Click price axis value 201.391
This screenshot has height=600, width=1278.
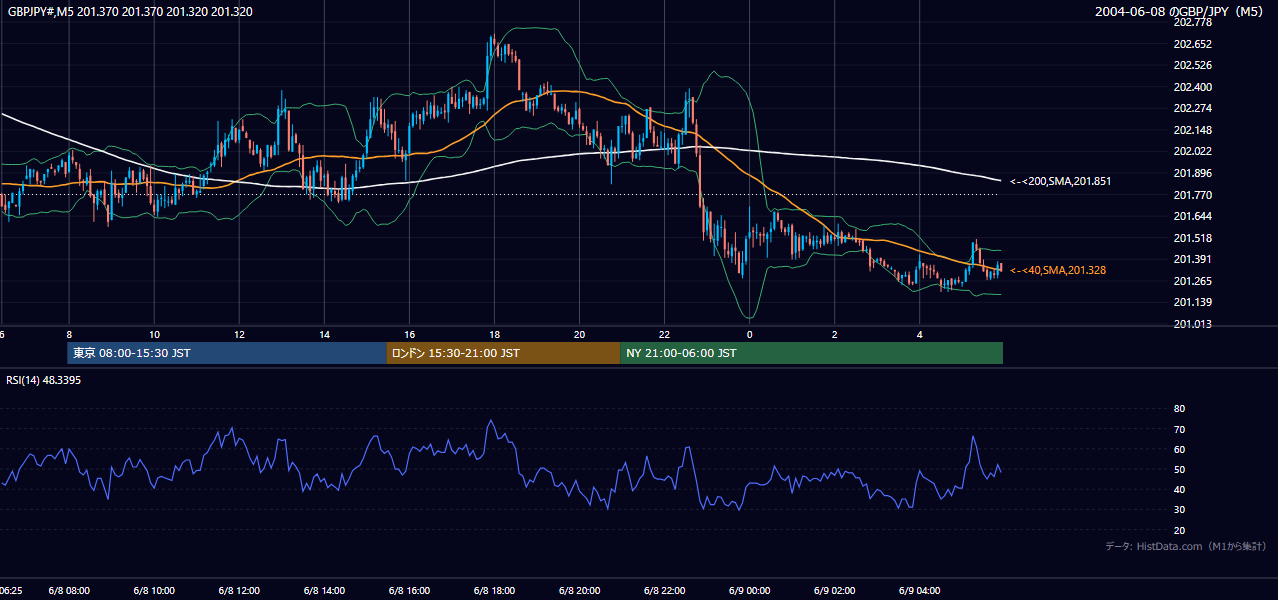1192,259
